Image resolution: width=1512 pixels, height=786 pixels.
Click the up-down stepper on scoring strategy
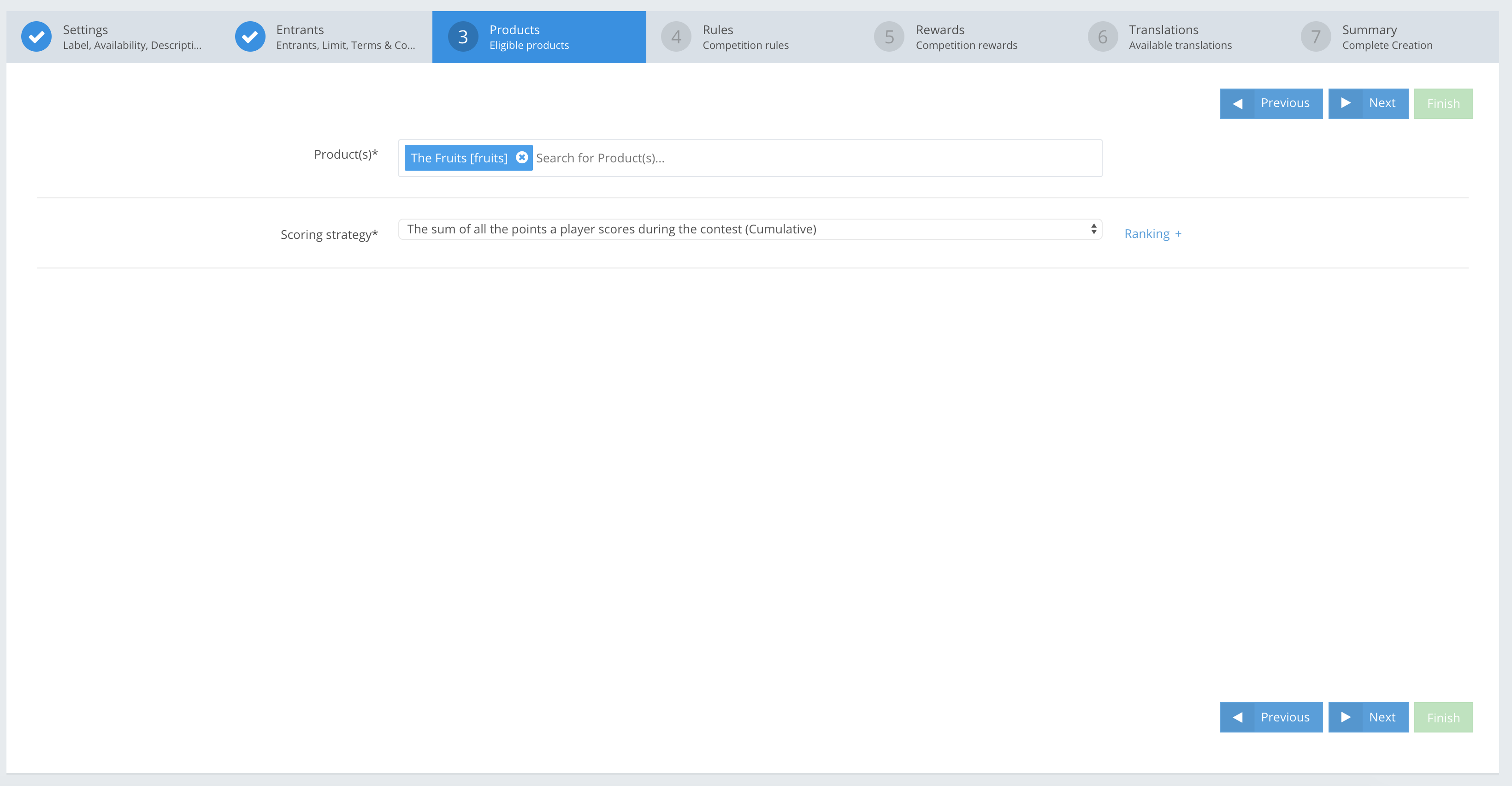click(x=1093, y=228)
